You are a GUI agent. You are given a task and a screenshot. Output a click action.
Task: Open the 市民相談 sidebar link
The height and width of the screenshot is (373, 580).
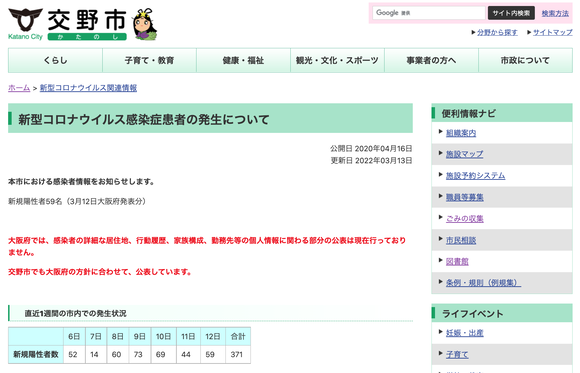(461, 240)
